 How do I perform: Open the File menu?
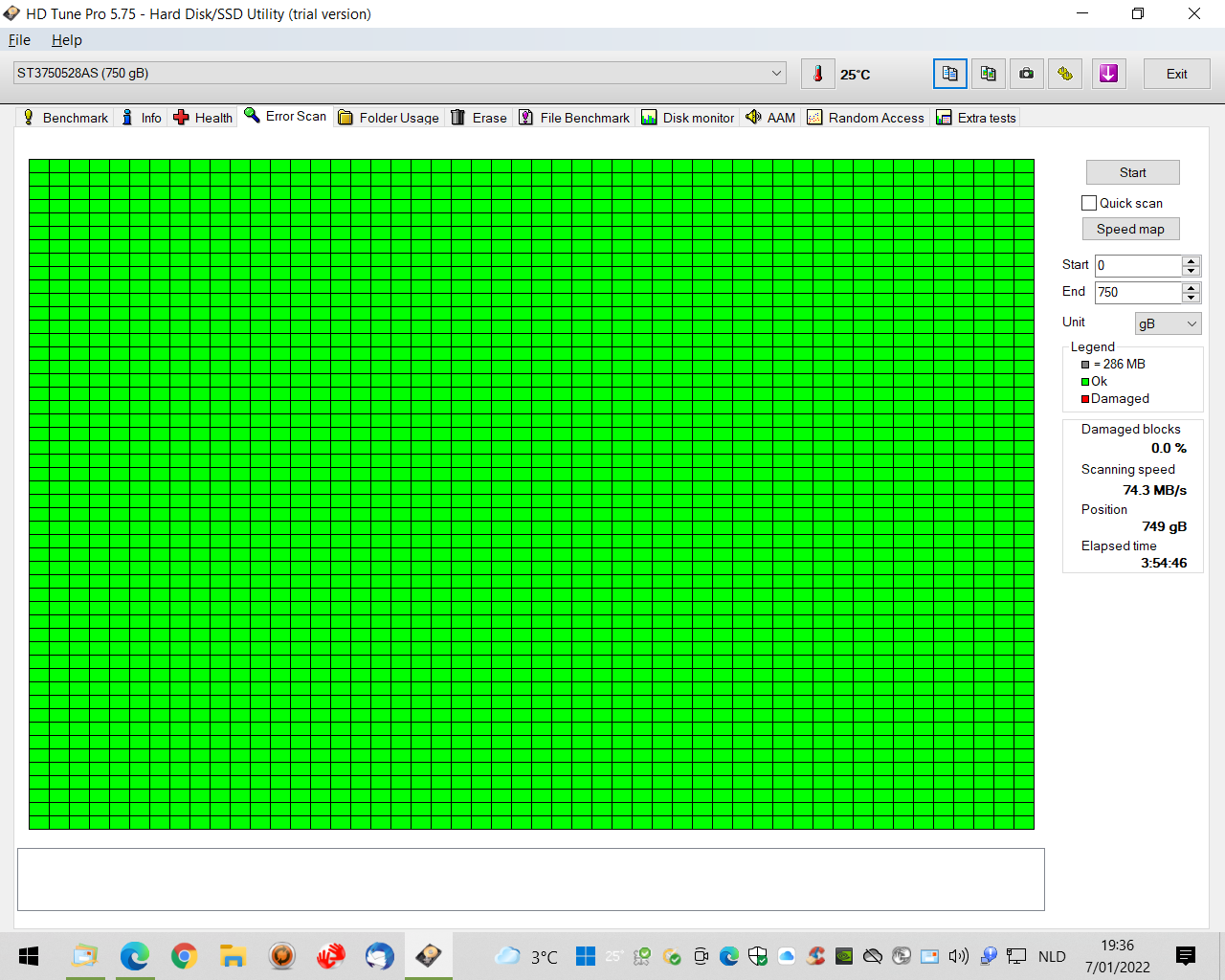pyautogui.click(x=19, y=40)
